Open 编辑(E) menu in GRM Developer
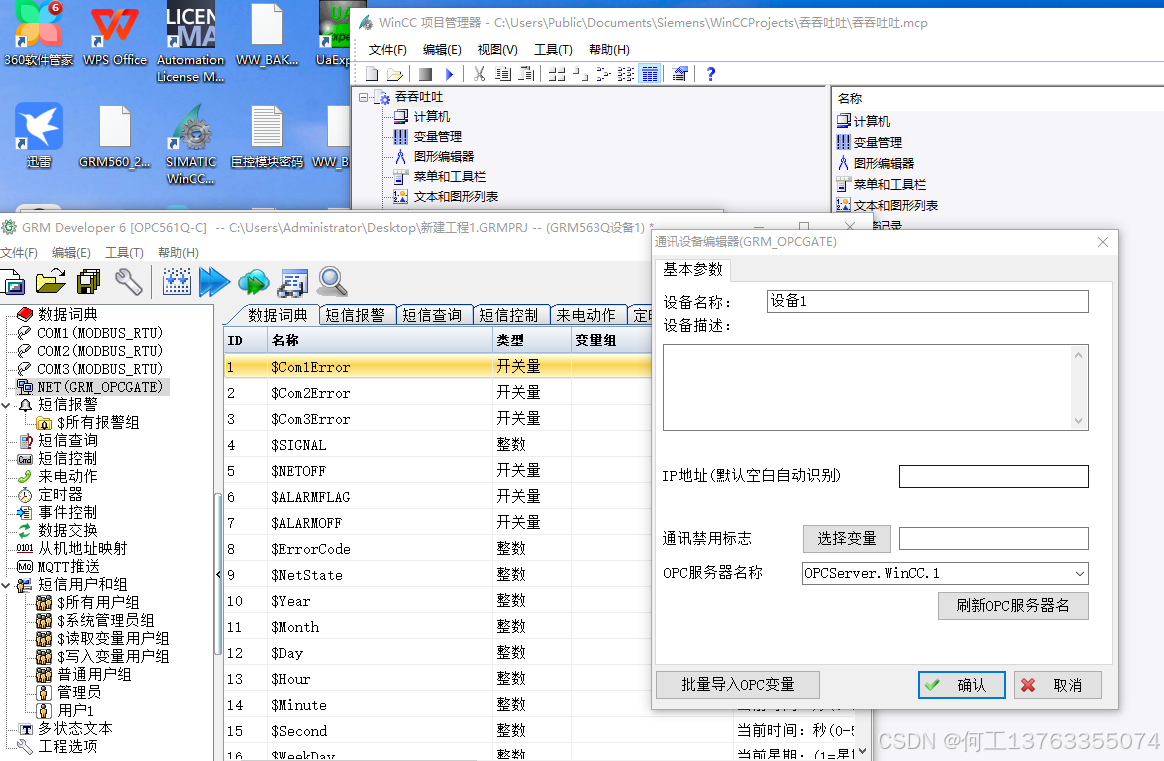 (71, 253)
